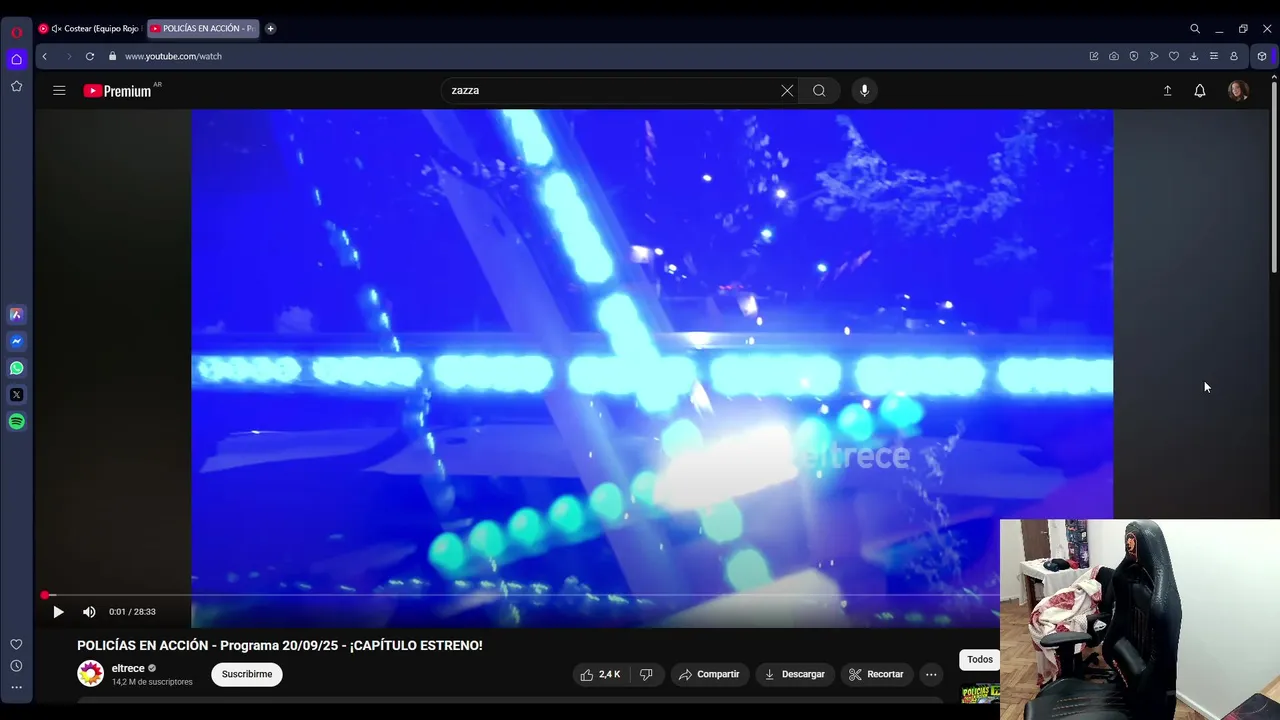Open WhatsApp in the Opera sidebar
The width and height of the screenshot is (1280, 720).
coord(16,368)
